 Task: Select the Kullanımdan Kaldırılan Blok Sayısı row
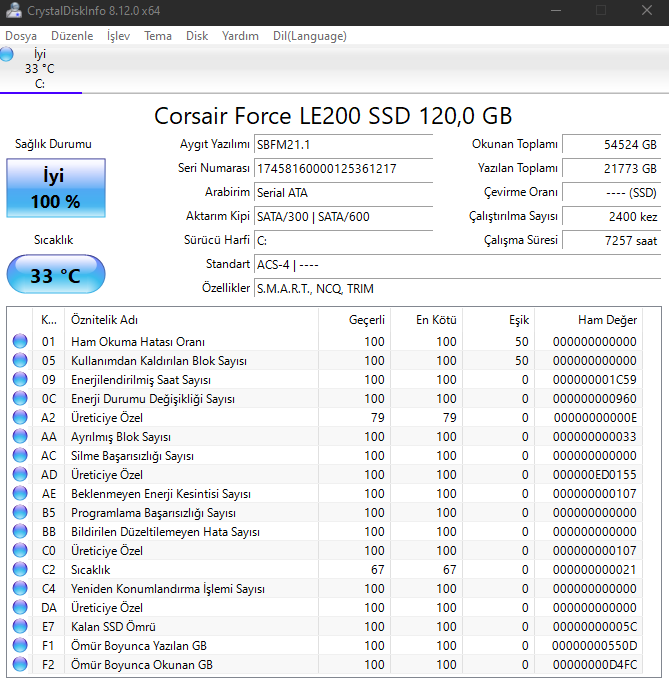[325, 360]
